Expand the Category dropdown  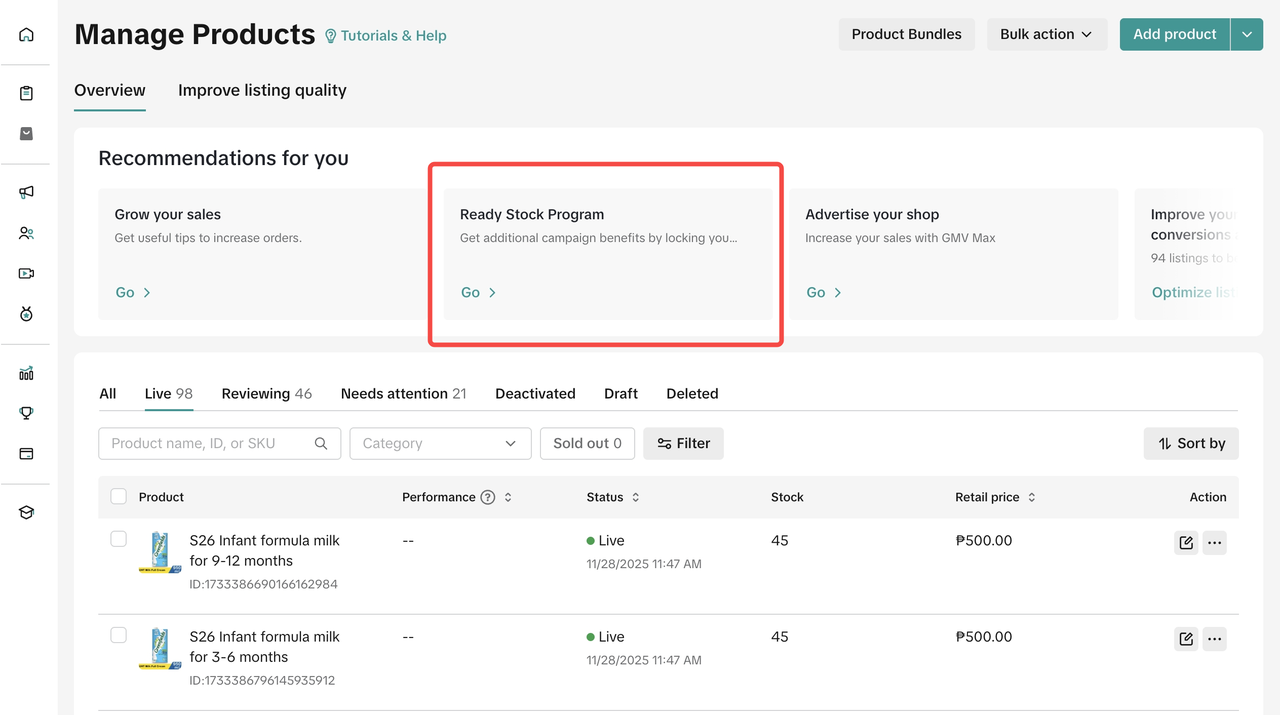439,443
